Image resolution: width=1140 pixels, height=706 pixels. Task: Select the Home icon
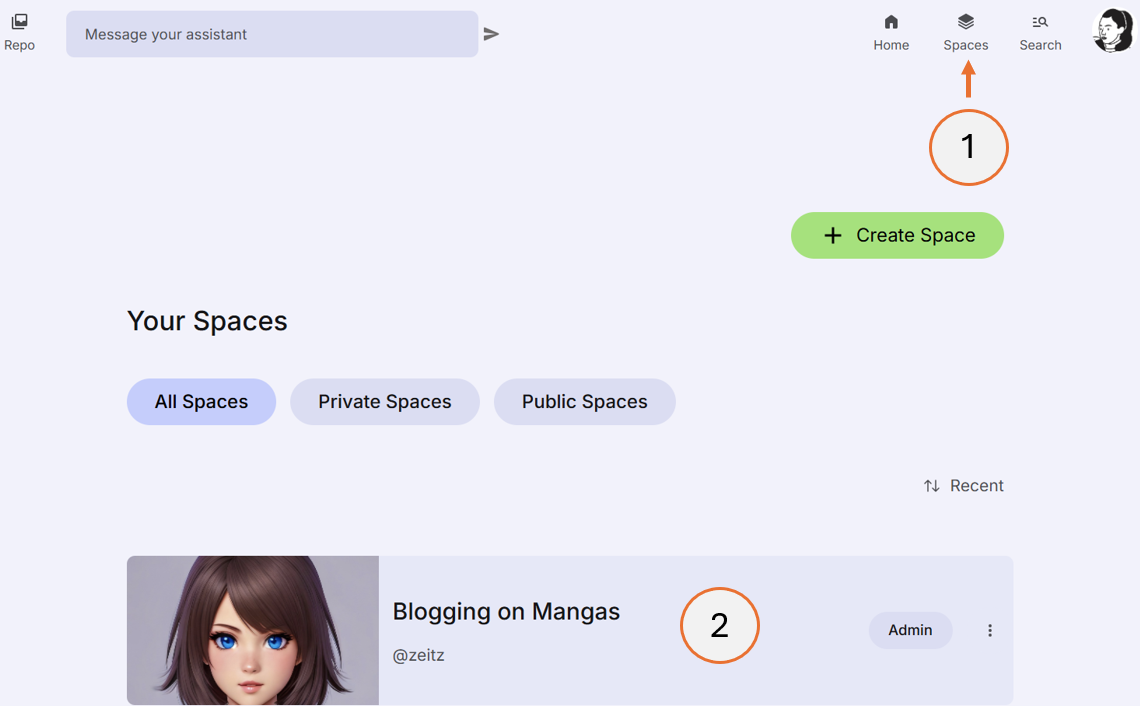click(890, 20)
